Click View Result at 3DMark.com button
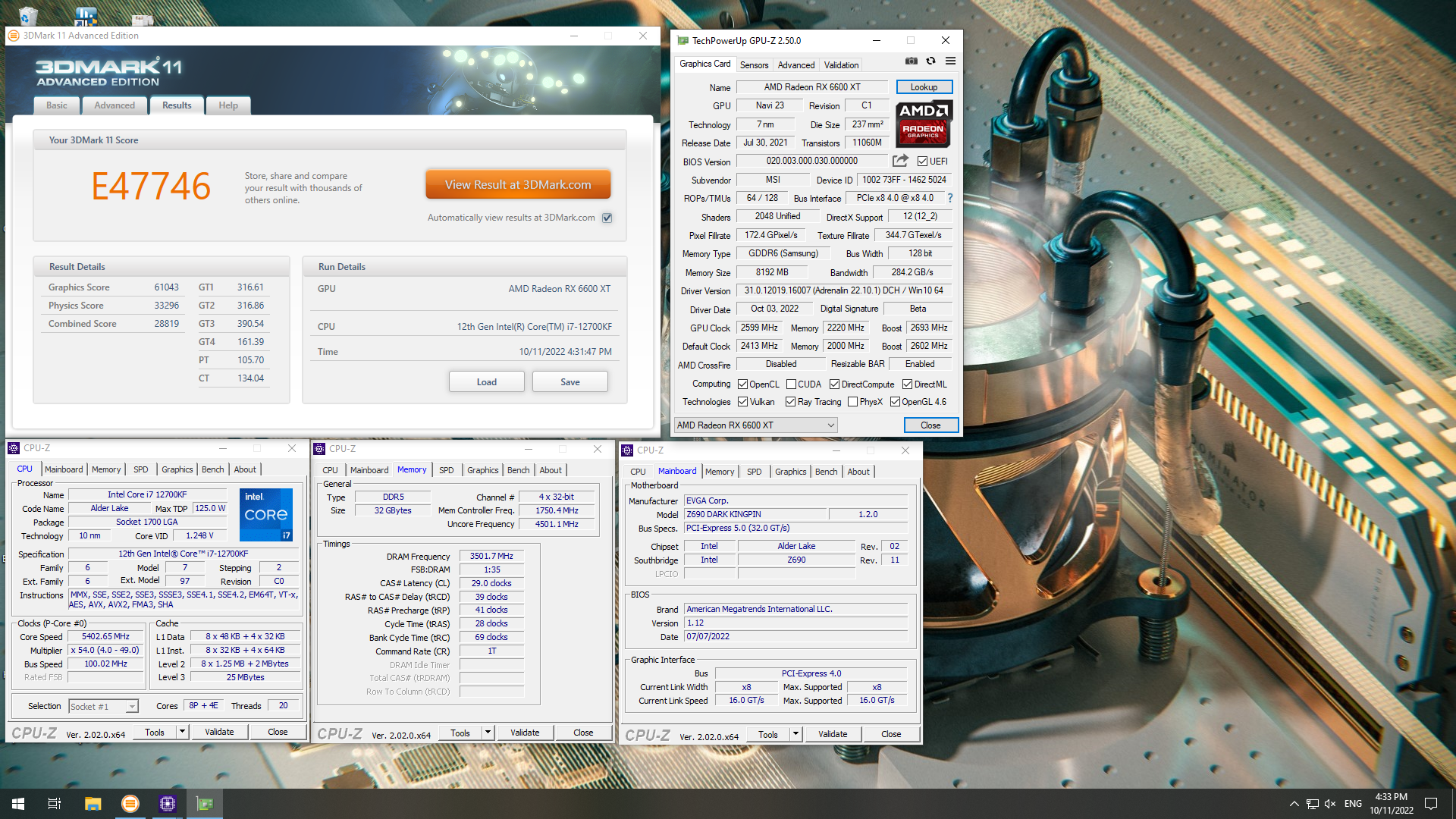The image size is (1456, 819). coord(518,184)
